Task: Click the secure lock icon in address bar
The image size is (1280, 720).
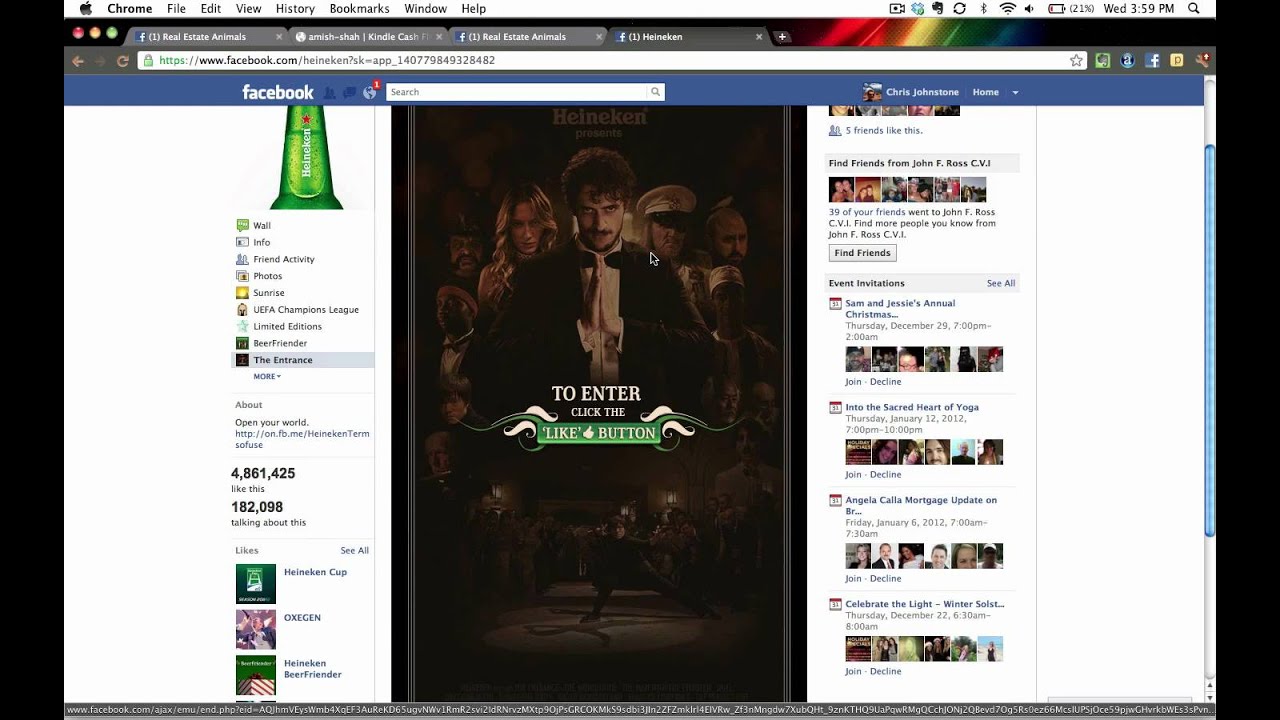Action: (148, 61)
